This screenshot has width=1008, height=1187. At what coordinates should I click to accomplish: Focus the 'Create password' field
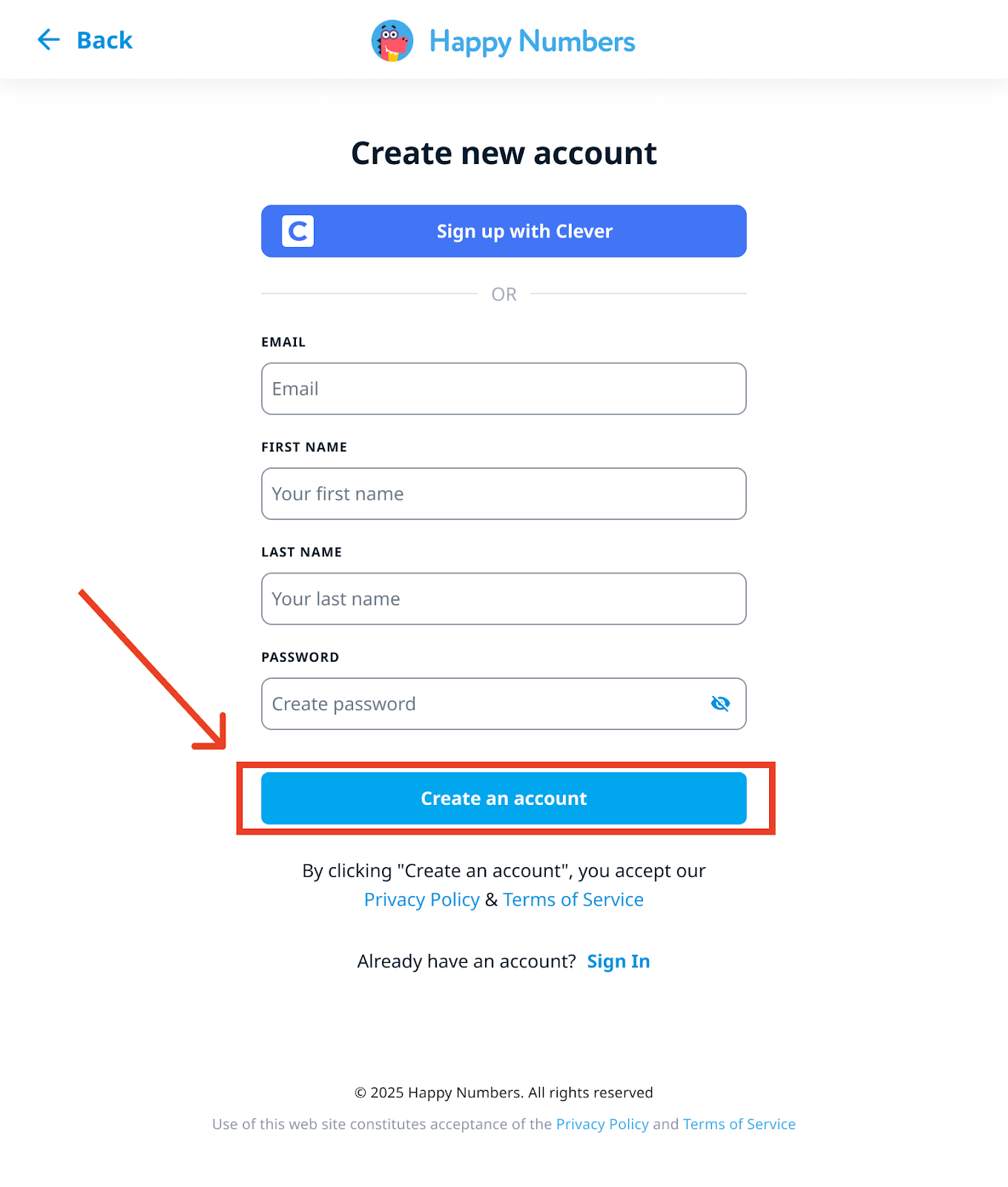[x=482, y=704]
